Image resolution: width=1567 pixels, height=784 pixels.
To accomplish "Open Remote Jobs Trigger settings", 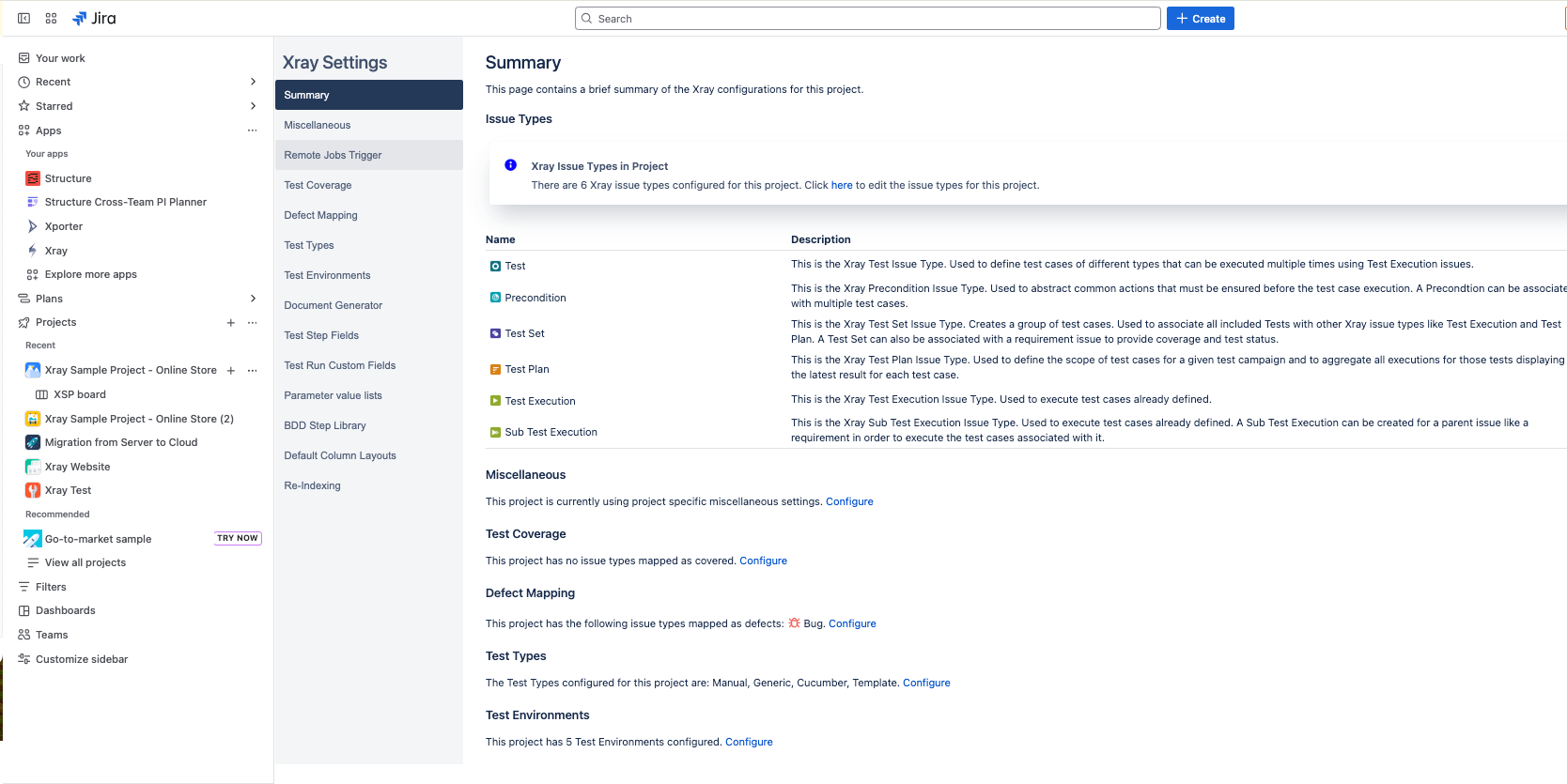I will 369,155.
